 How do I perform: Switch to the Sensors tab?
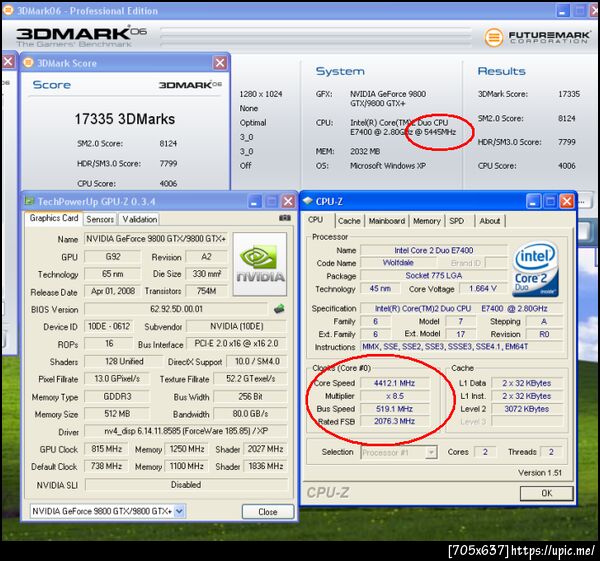pyautogui.click(x=100, y=219)
